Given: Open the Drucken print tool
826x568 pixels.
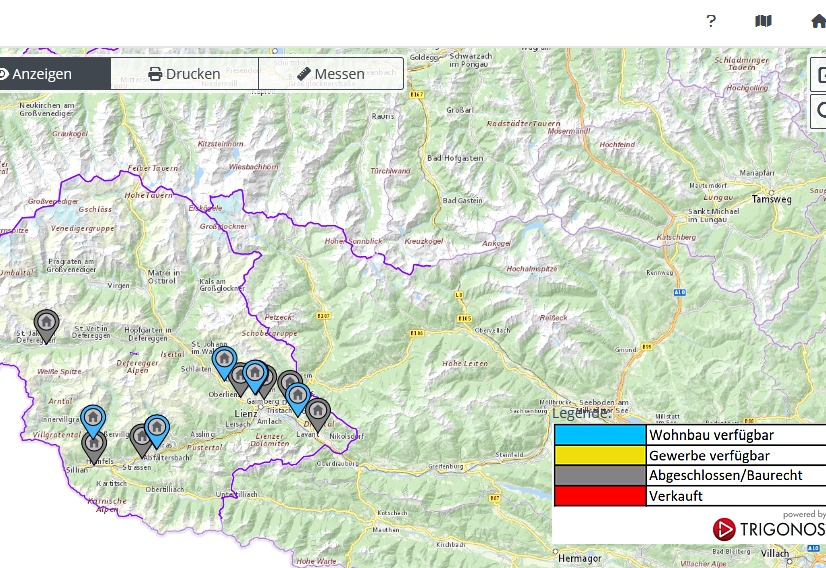Looking at the screenshot, I should (x=184, y=74).
